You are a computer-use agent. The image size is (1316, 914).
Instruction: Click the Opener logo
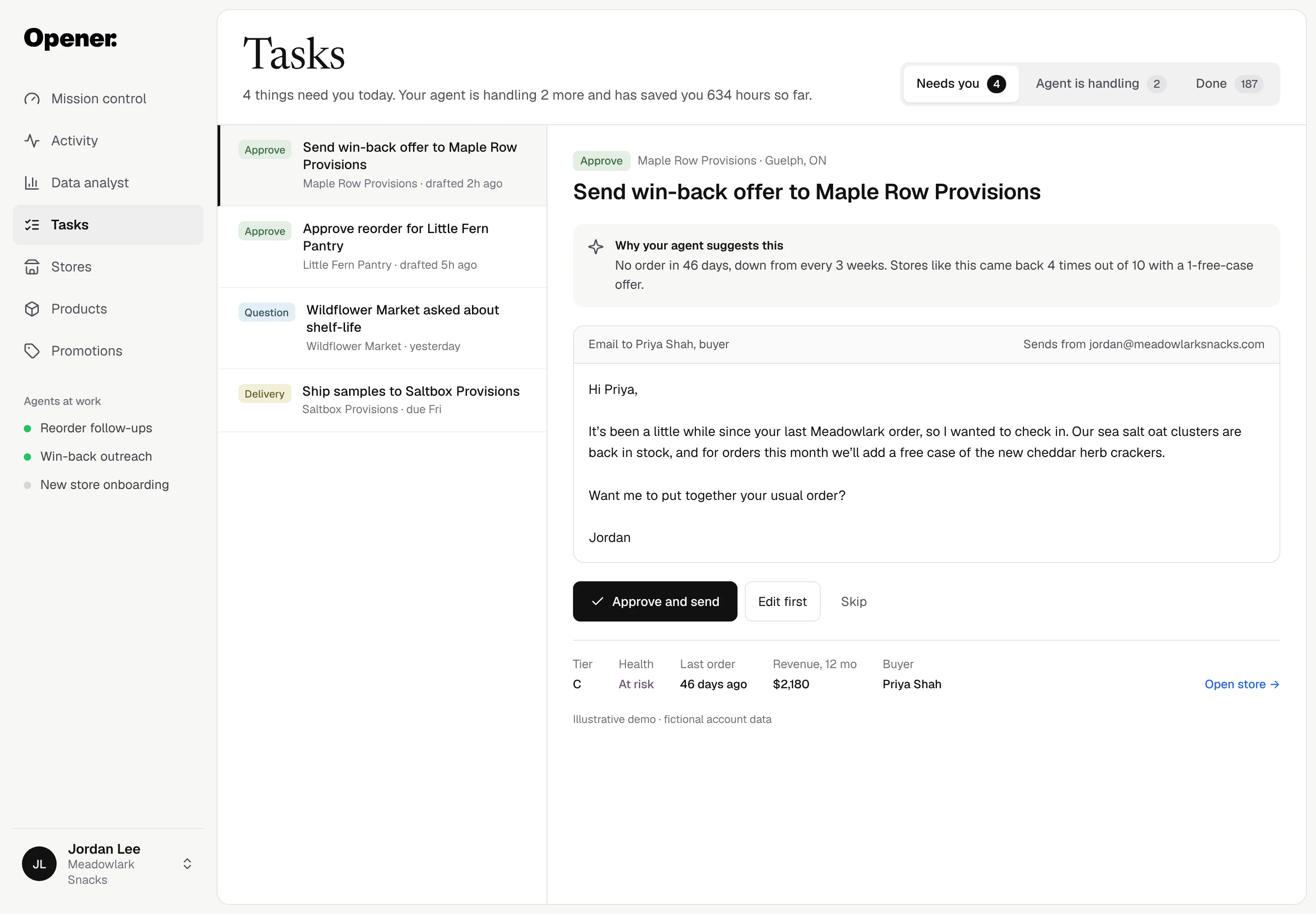tap(70, 38)
